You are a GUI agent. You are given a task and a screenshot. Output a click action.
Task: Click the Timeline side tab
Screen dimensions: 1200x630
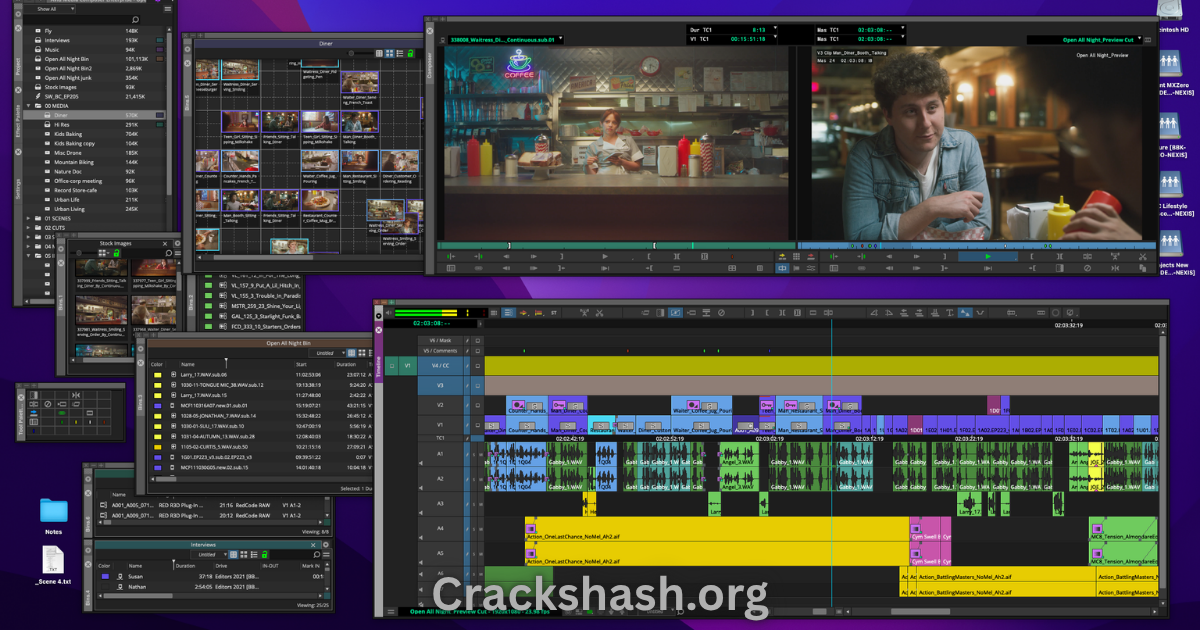click(379, 366)
